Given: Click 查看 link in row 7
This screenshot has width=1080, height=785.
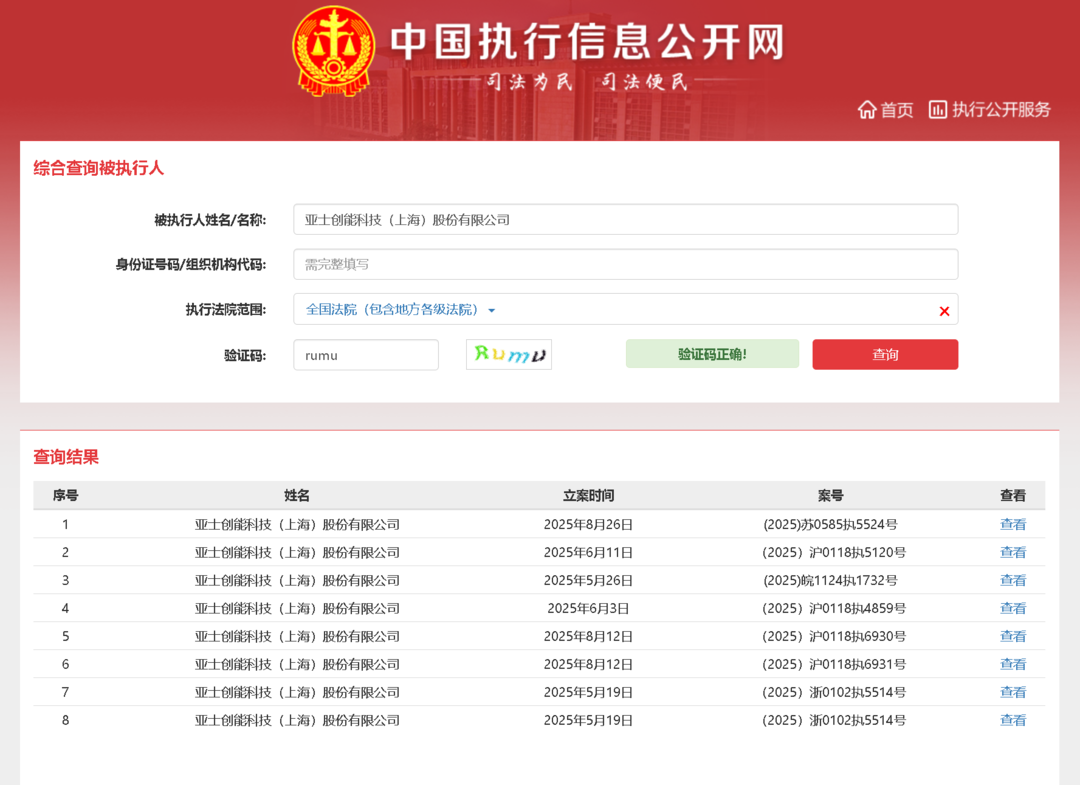Looking at the screenshot, I should pos(1012,692).
